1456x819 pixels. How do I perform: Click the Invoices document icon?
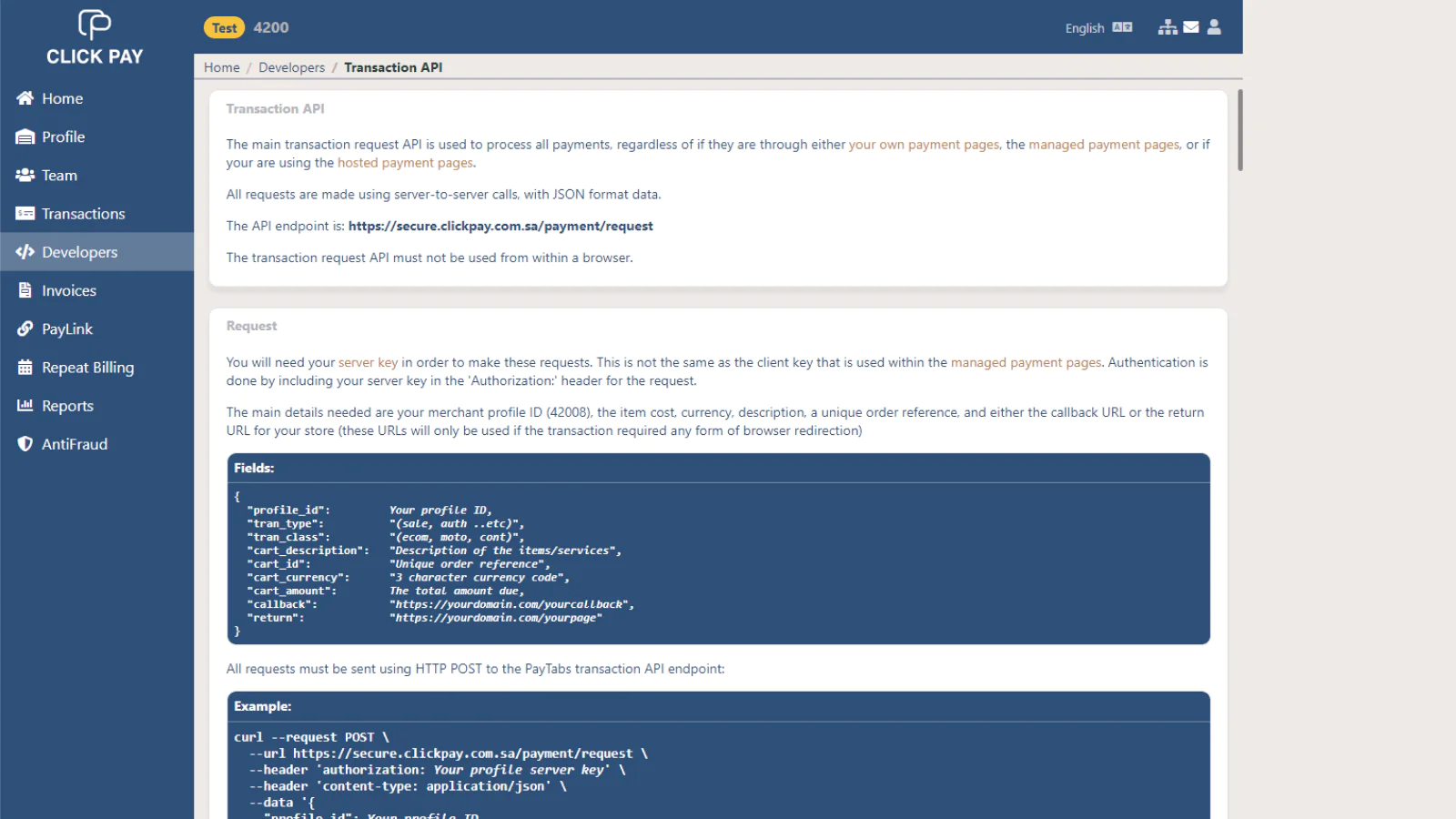click(25, 290)
